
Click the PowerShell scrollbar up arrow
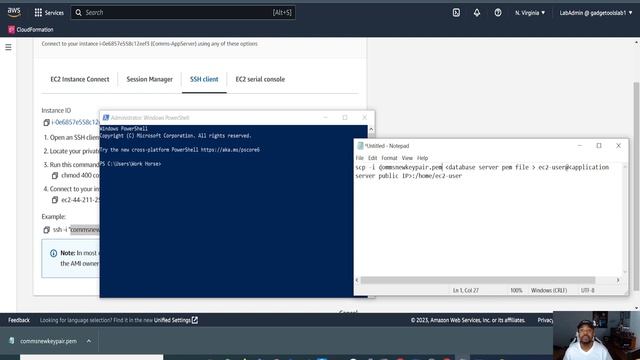(x=371, y=129)
